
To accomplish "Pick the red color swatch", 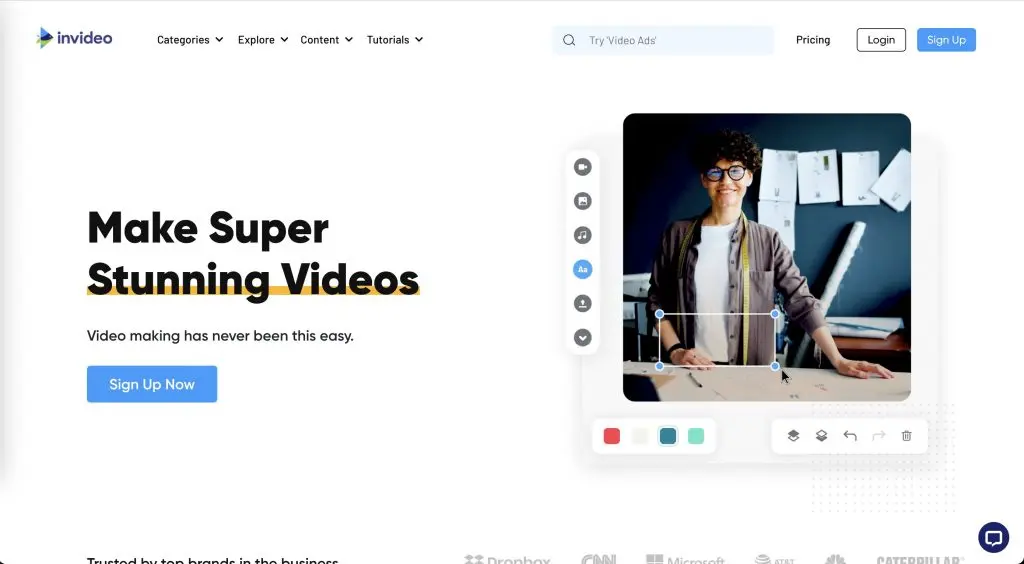I will (x=612, y=436).
